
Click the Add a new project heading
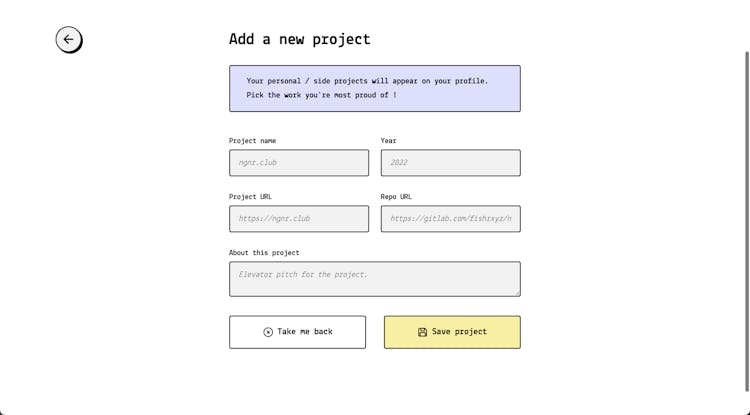[299, 40]
